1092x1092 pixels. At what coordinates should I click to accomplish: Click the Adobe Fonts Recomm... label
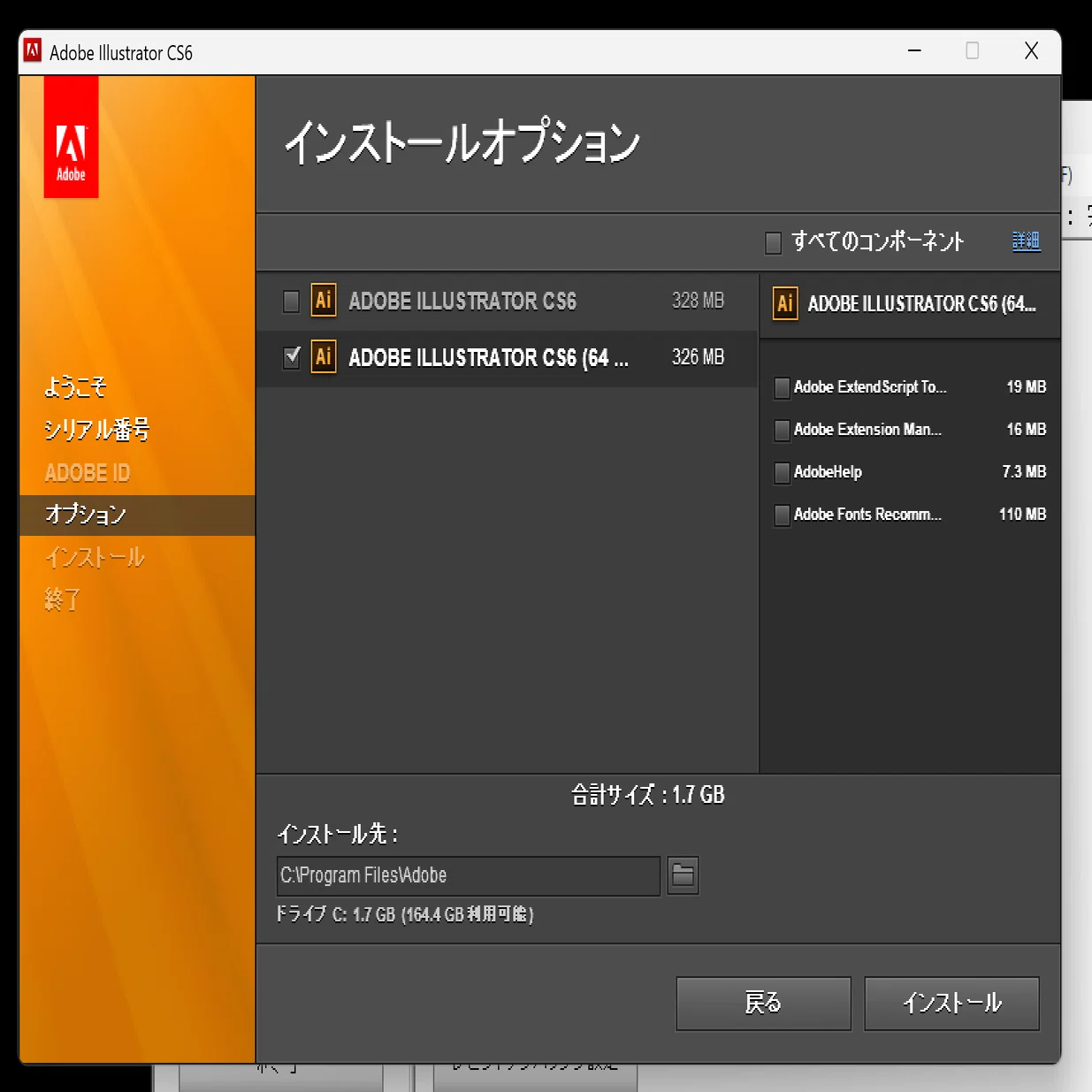[x=867, y=515]
